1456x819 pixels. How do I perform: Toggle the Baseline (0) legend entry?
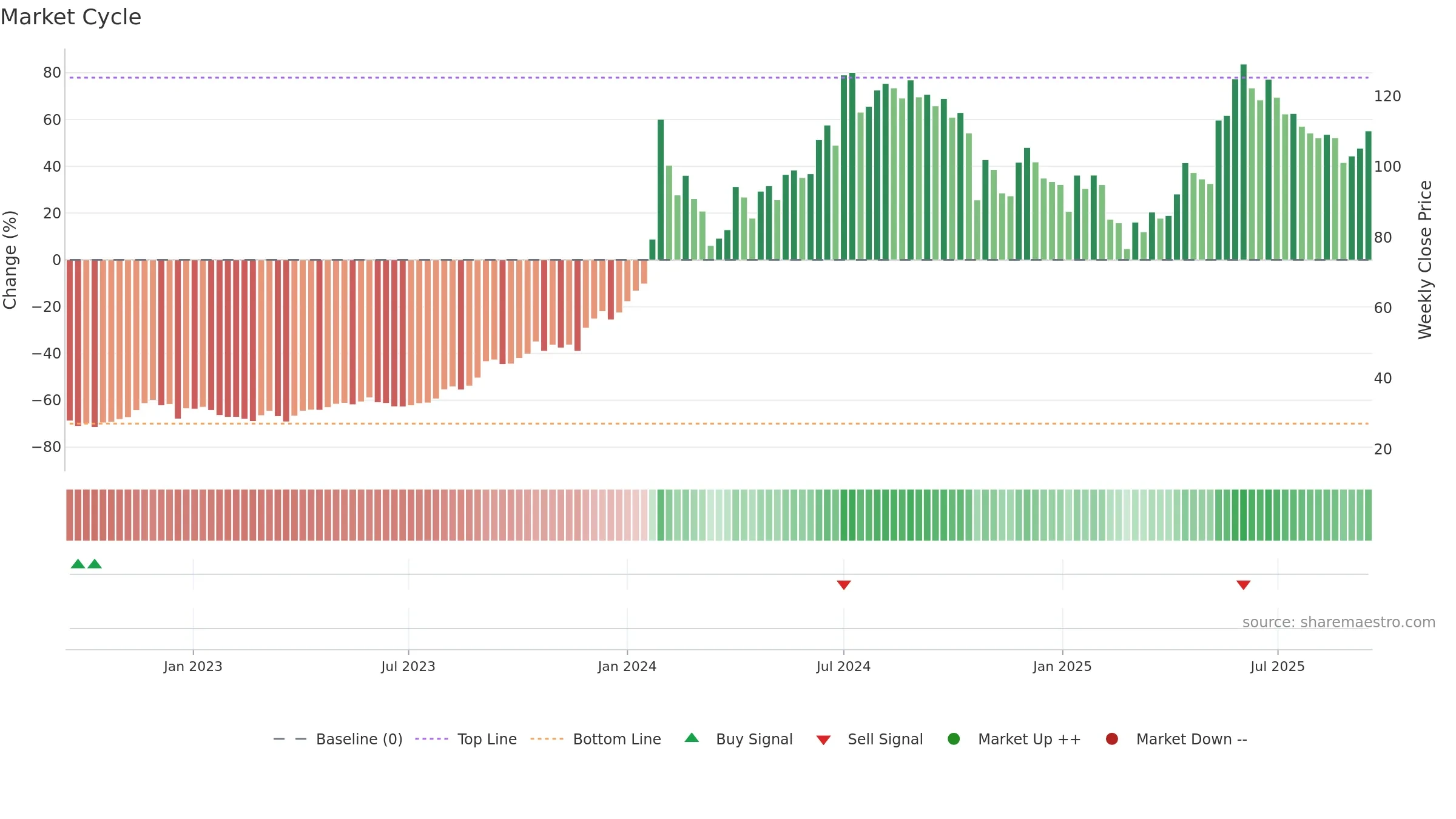[338, 739]
